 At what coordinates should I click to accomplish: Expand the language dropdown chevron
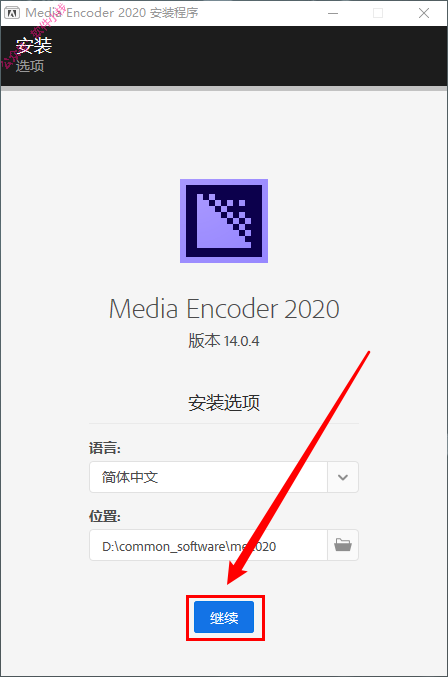click(343, 477)
